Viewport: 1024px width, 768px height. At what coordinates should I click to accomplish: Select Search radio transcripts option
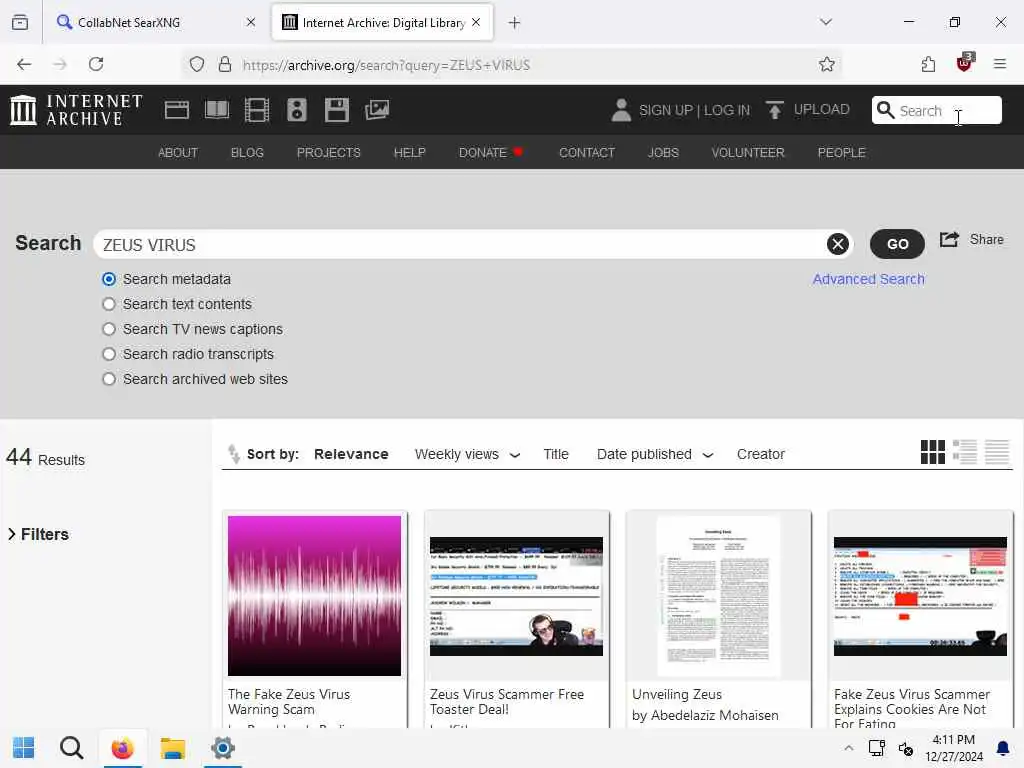point(109,354)
